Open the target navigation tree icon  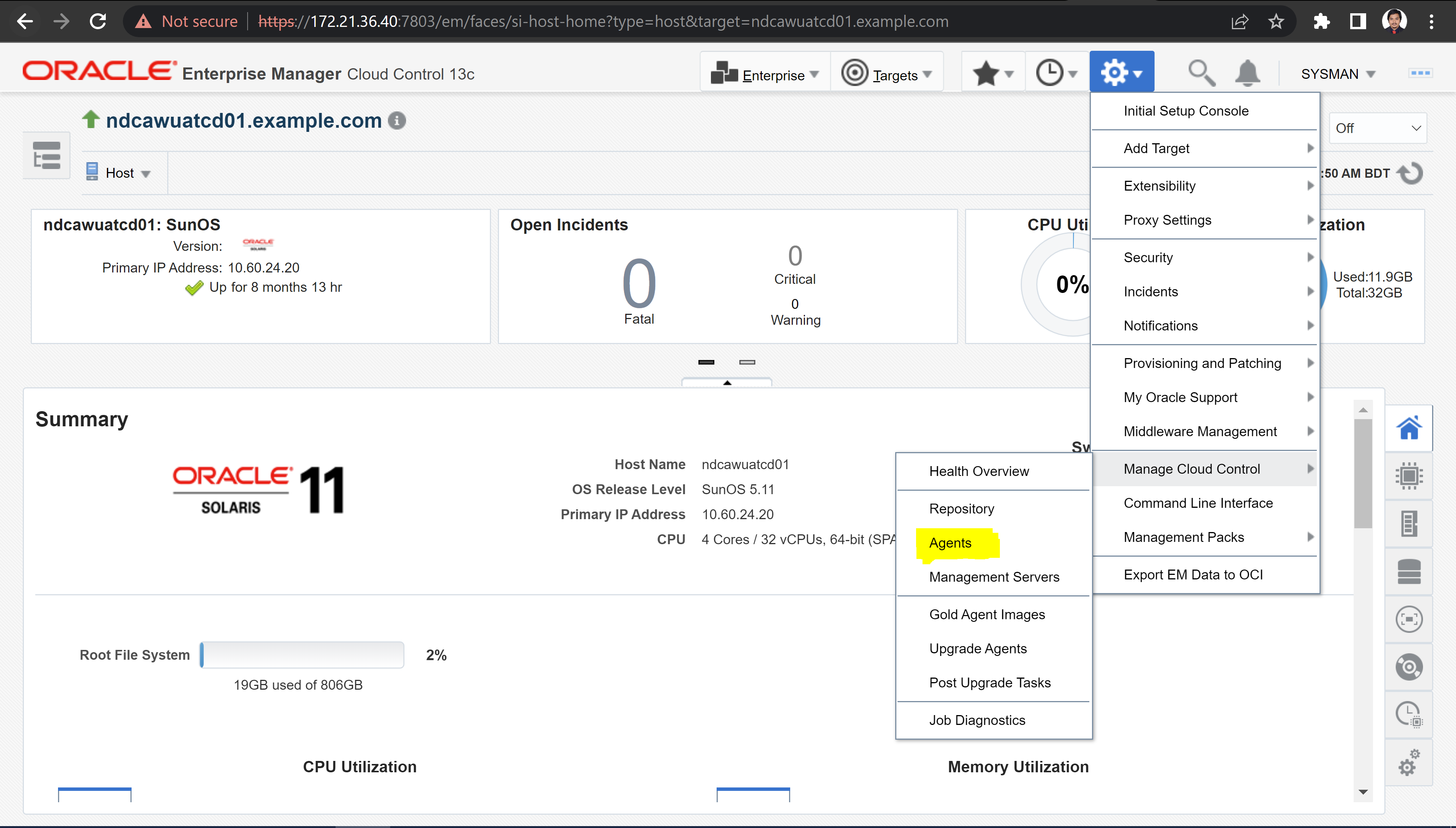click(x=47, y=155)
